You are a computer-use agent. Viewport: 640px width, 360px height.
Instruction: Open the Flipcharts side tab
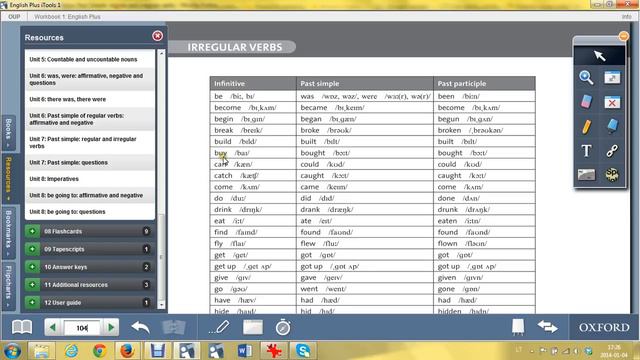pyautogui.click(x=8, y=286)
